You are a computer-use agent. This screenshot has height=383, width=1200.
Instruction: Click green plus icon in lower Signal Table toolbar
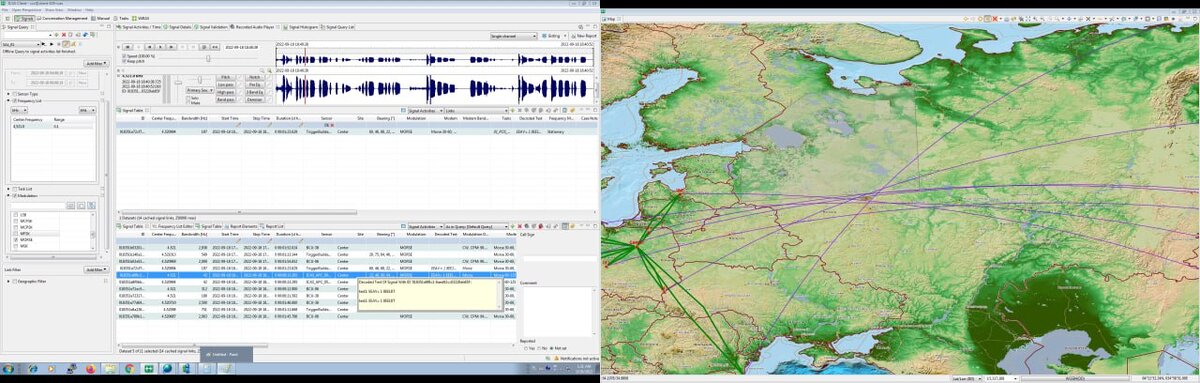[x=513, y=227]
